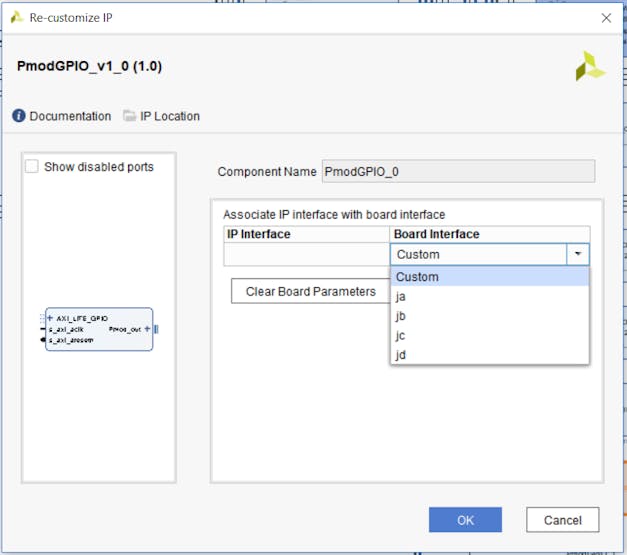
Task: Close the Re-customize IP dialog
Action: pos(606,18)
